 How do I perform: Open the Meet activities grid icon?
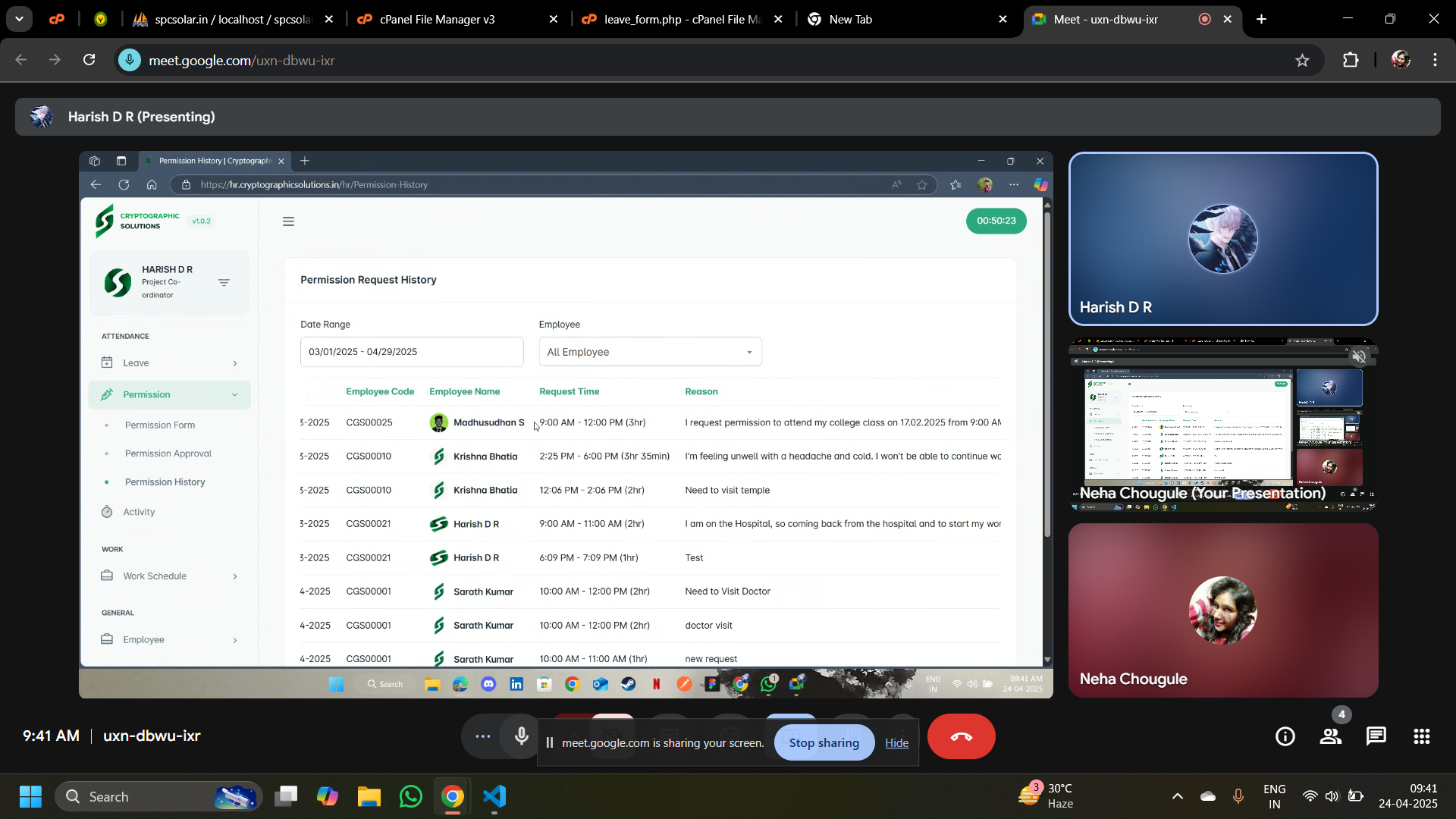pos(1422,736)
